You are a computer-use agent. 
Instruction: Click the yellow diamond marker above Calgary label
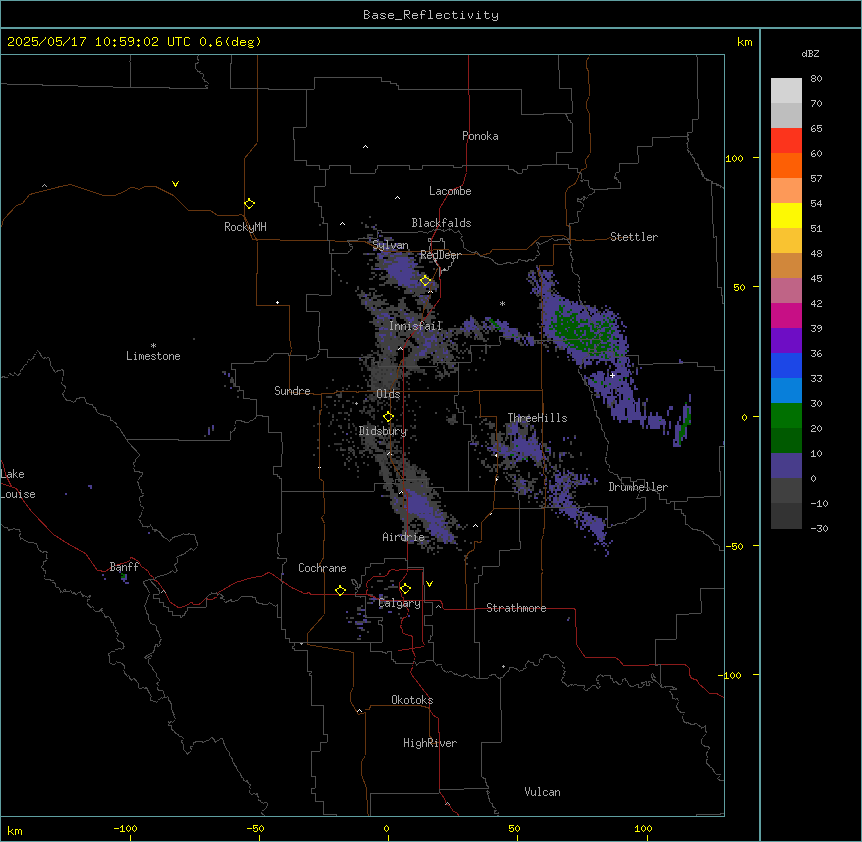tap(405, 589)
